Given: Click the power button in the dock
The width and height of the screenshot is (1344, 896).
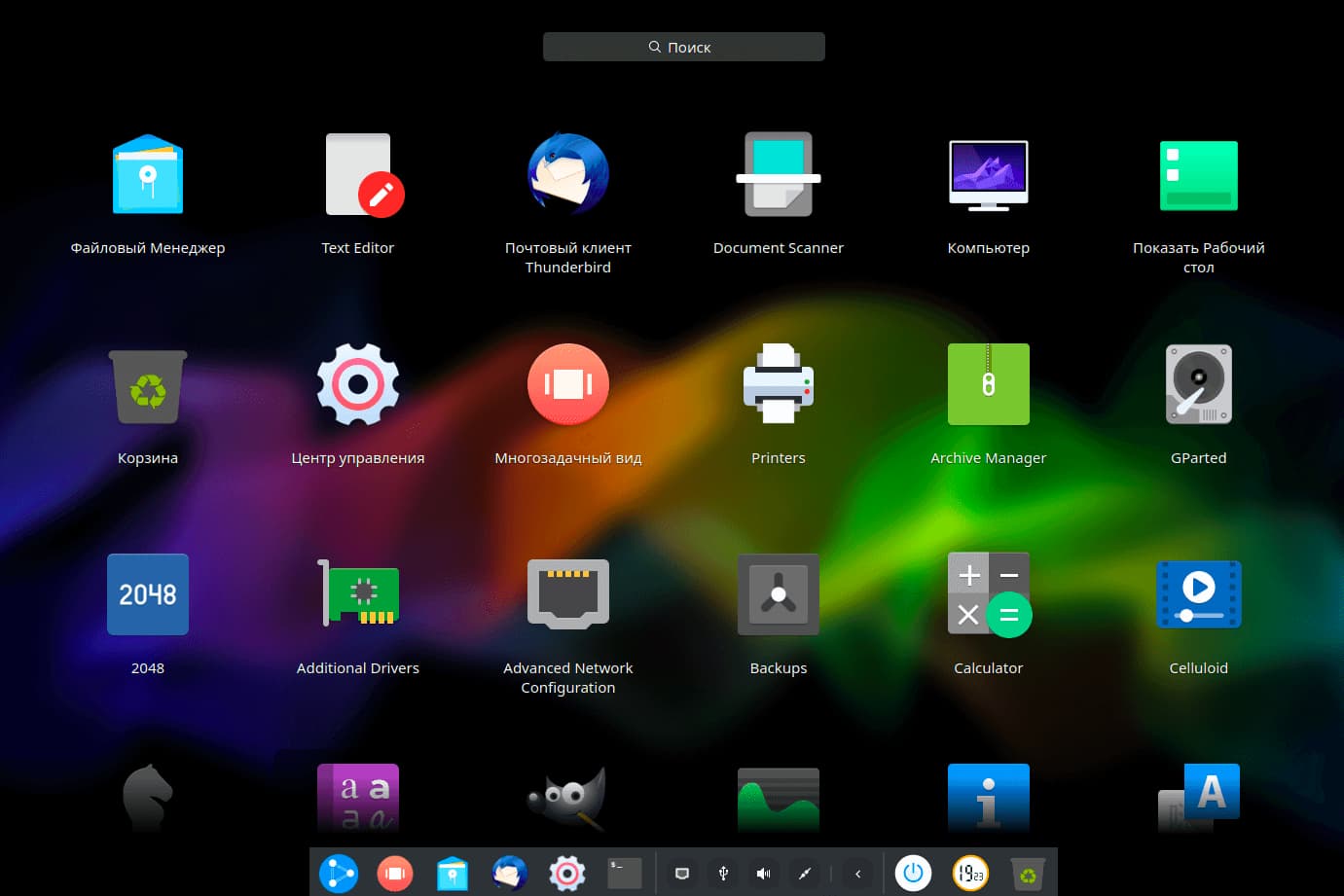Looking at the screenshot, I should click(x=913, y=874).
